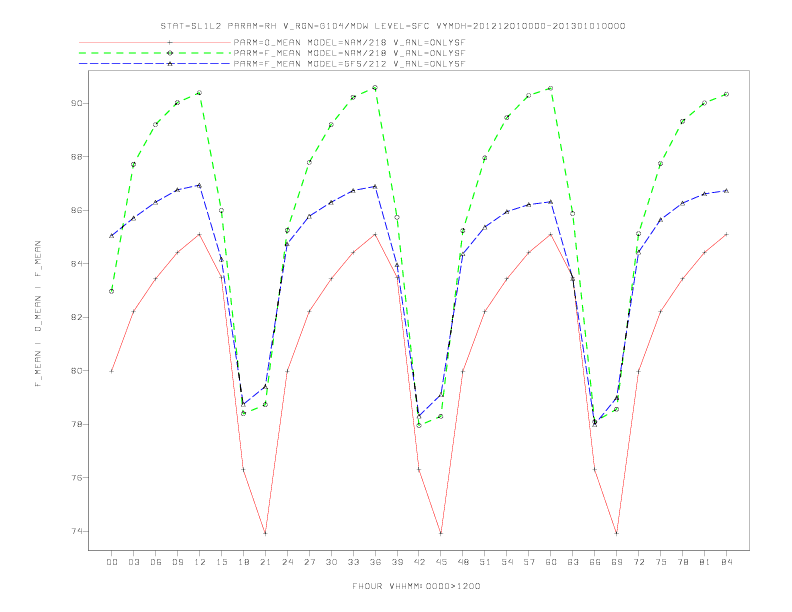Click y-axis tick value 88
Viewport: 792px width, 612px height.
[77, 157]
